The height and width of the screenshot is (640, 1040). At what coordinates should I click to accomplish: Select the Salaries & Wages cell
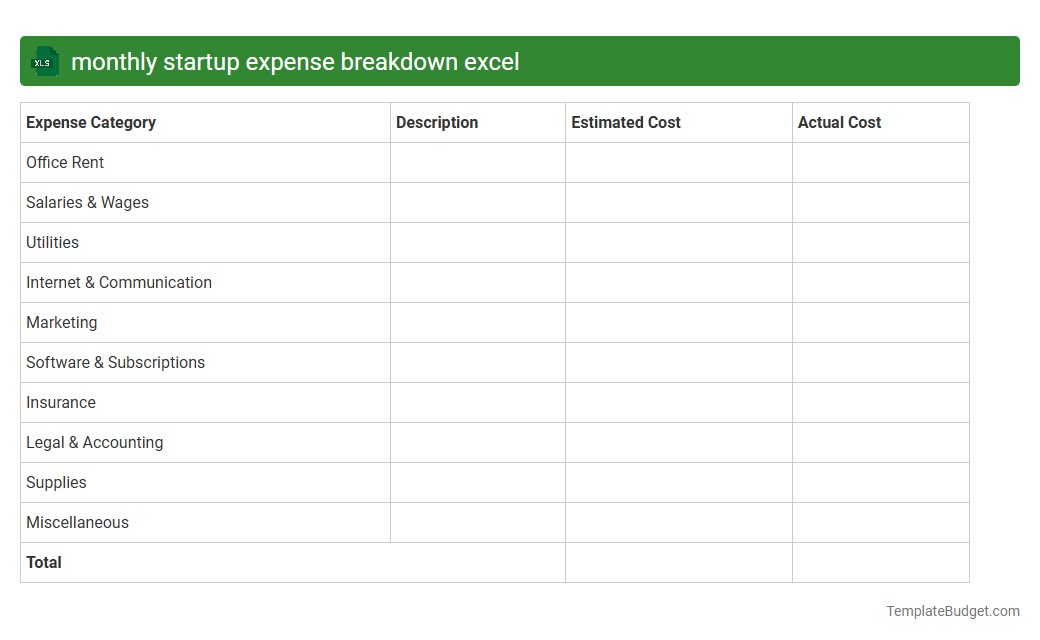click(x=87, y=202)
